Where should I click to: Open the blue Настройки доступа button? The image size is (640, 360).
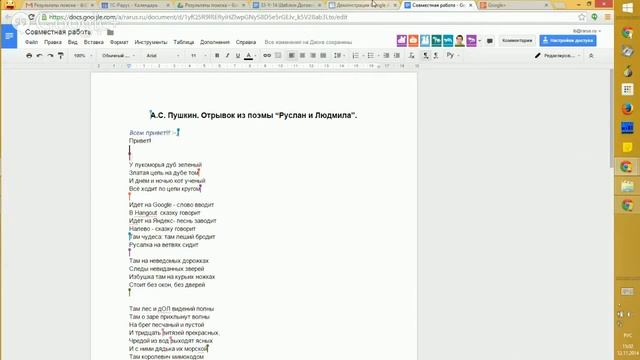[568, 41]
